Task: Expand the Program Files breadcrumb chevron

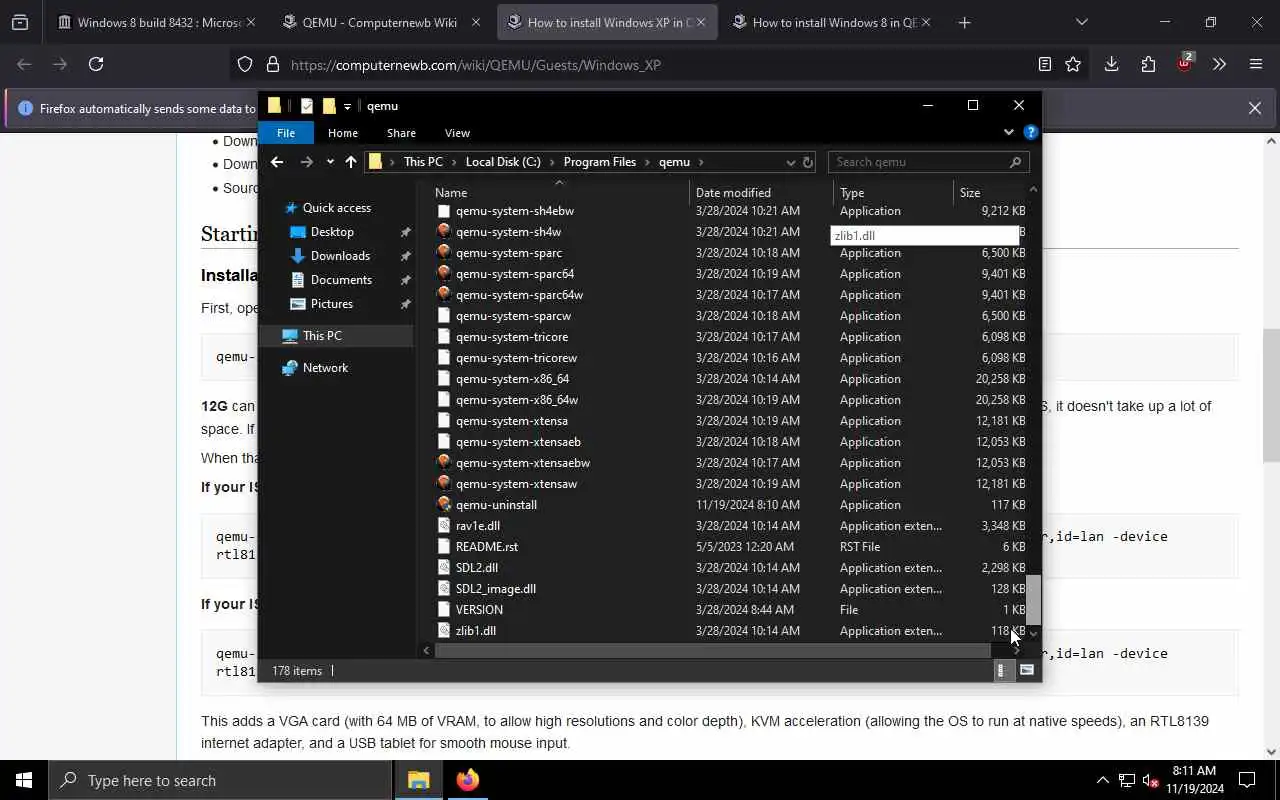Action: (x=648, y=162)
